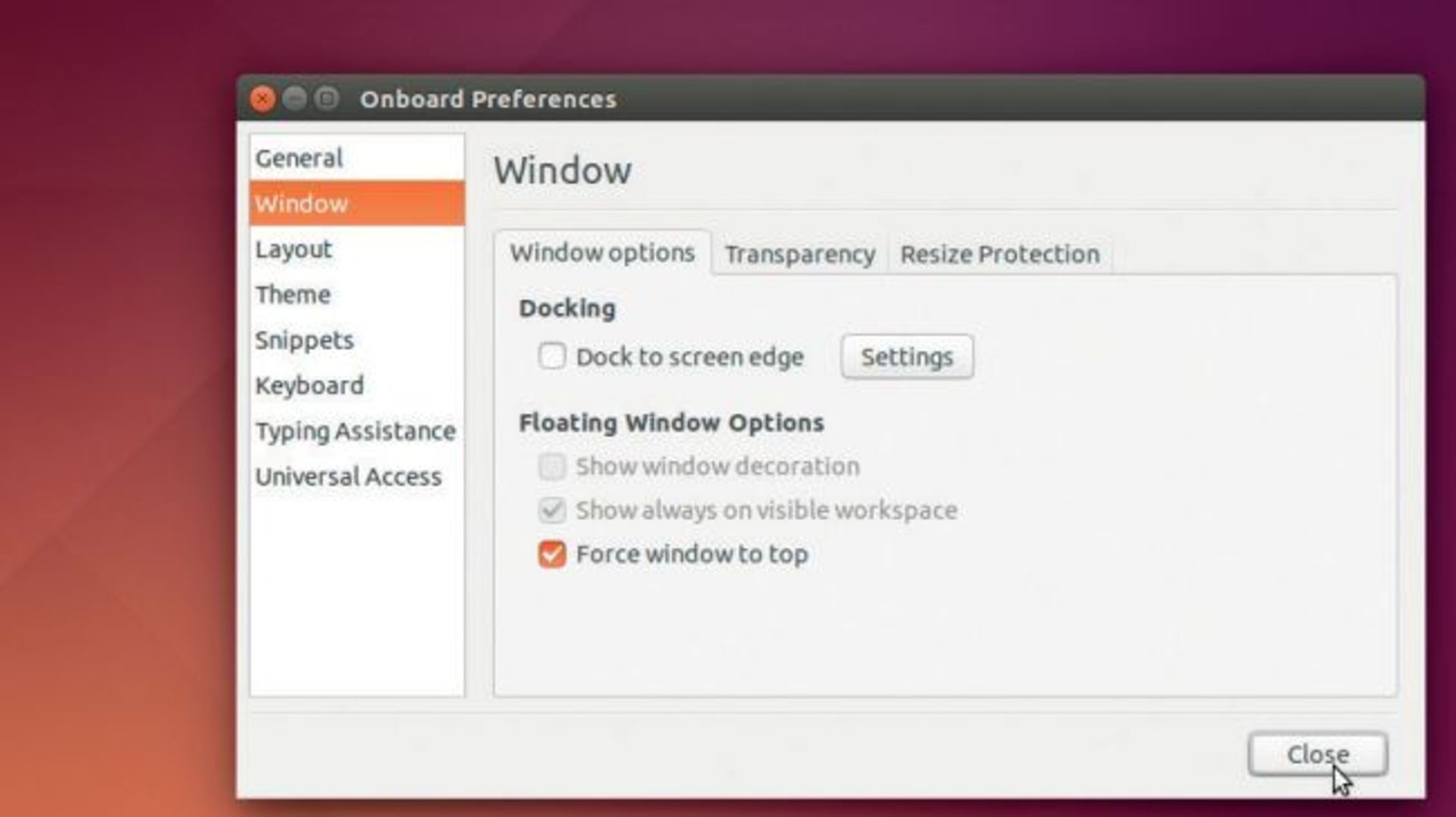Maximize the Onboard Preferences window
Image resolution: width=1456 pixels, height=817 pixels.
pyautogui.click(x=327, y=99)
